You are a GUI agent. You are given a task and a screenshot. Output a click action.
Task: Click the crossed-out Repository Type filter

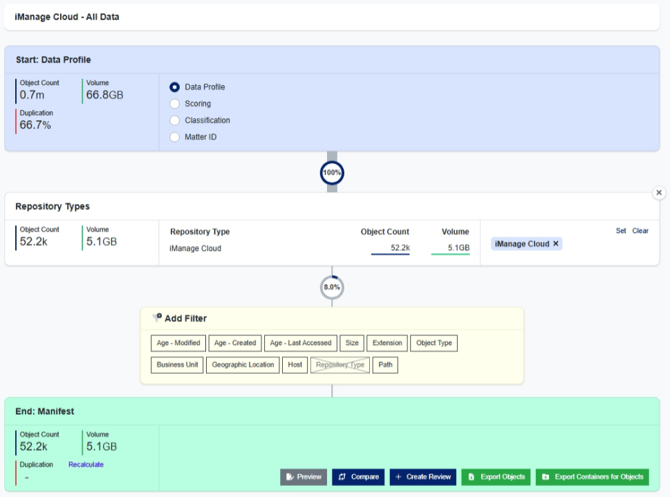[340, 365]
